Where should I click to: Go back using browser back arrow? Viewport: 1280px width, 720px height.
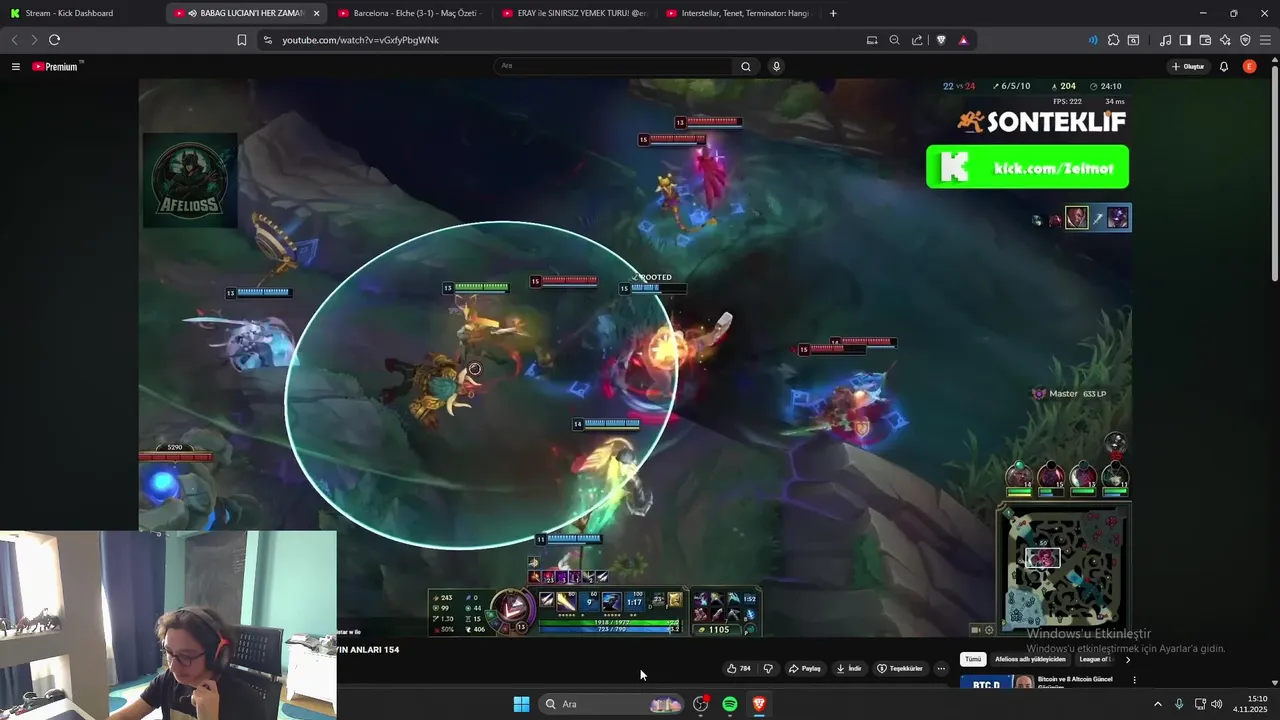tap(14, 40)
